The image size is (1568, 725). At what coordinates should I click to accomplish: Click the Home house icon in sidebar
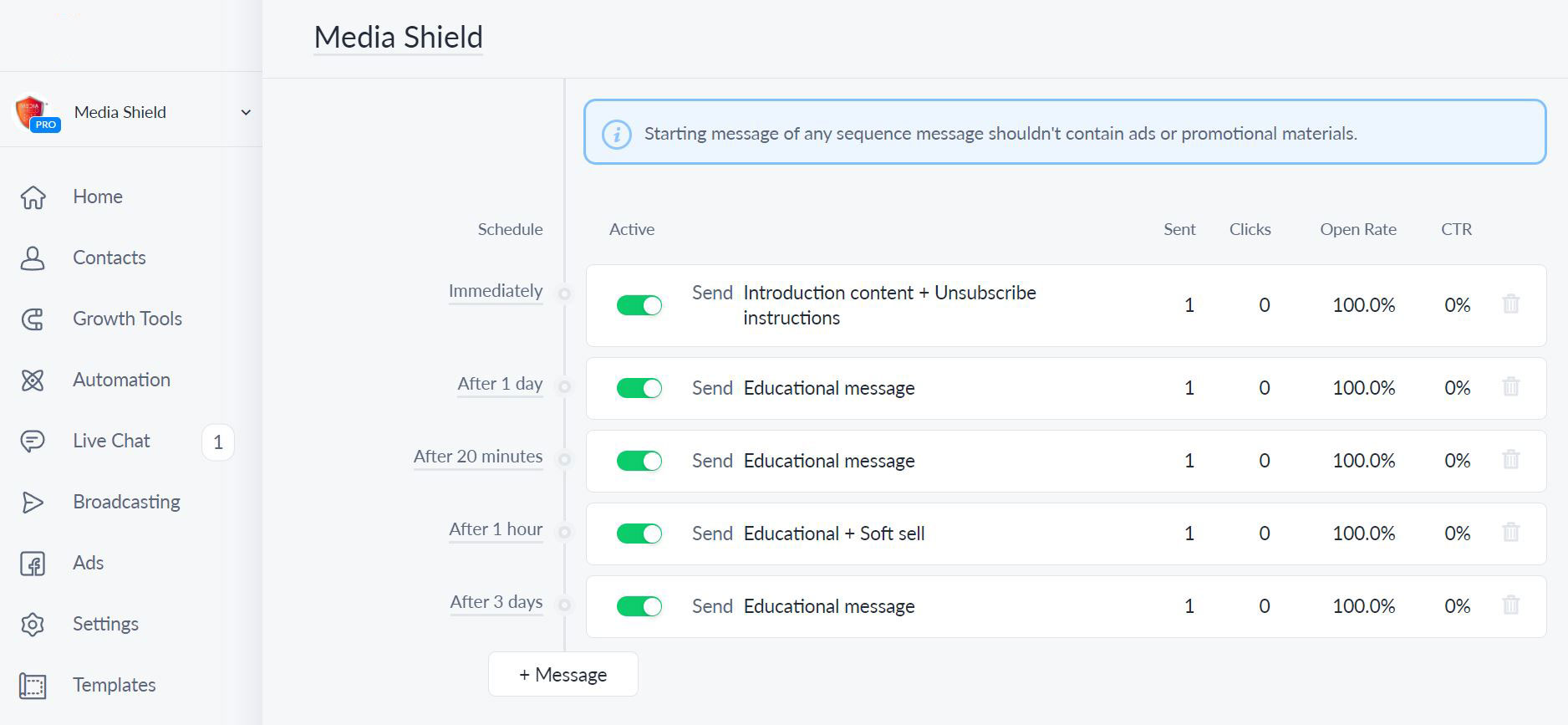(33, 197)
